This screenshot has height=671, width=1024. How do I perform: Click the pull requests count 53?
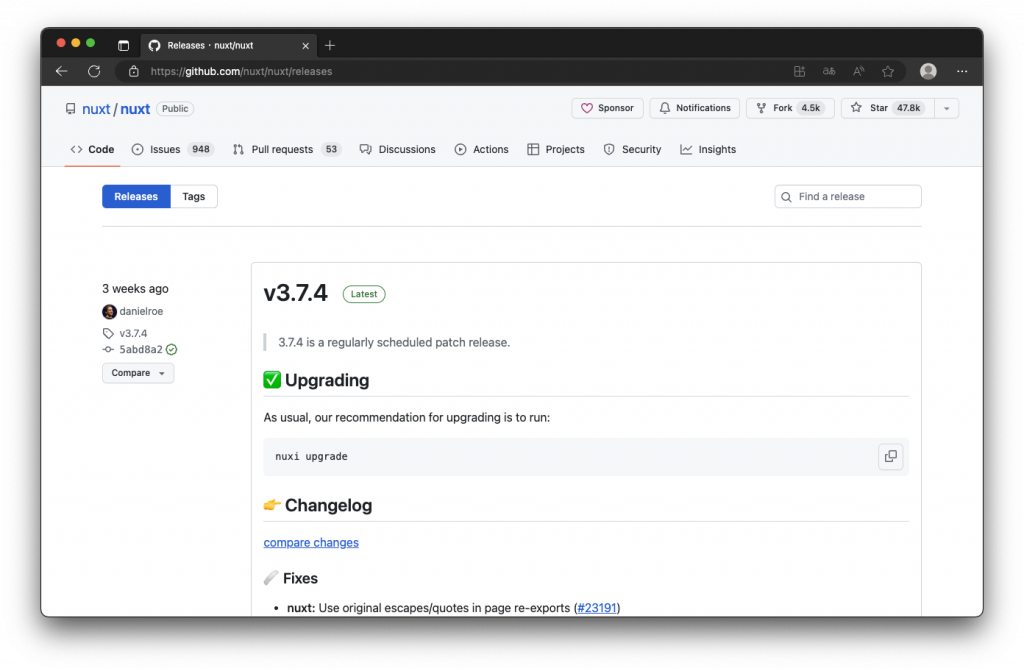tap(331, 150)
